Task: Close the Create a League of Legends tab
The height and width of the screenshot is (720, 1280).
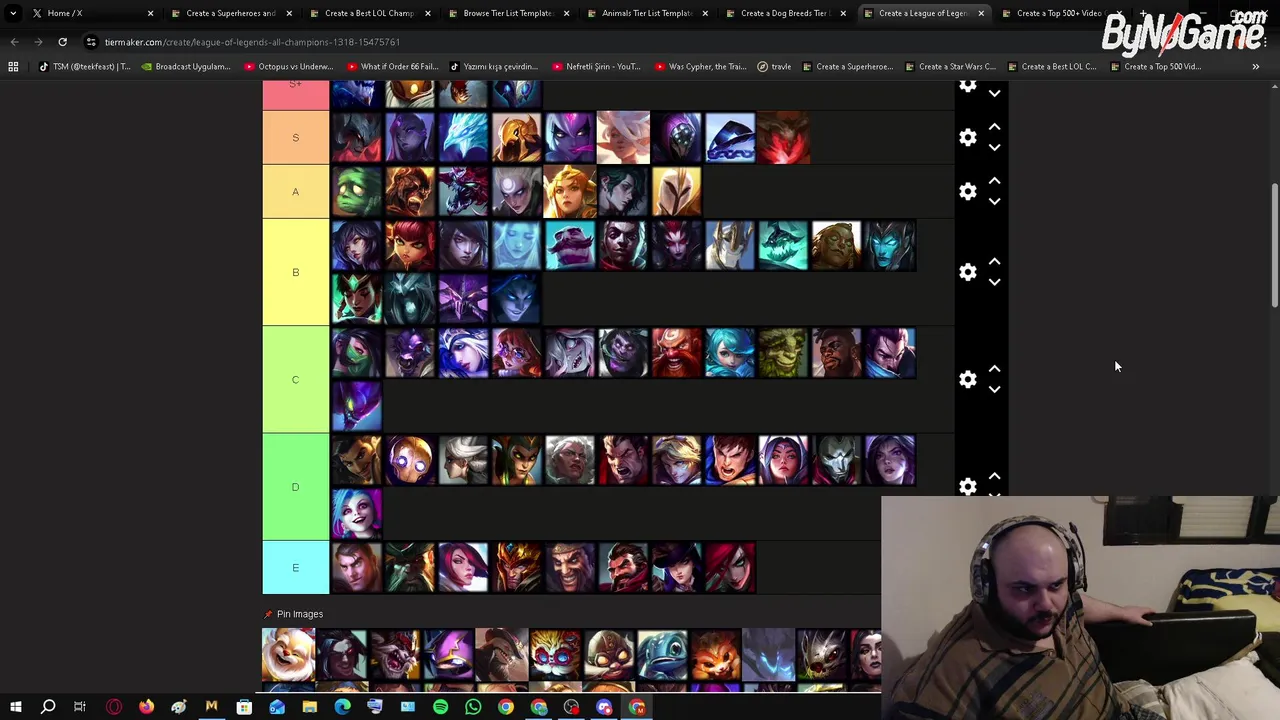Action: click(x=981, y=13)
